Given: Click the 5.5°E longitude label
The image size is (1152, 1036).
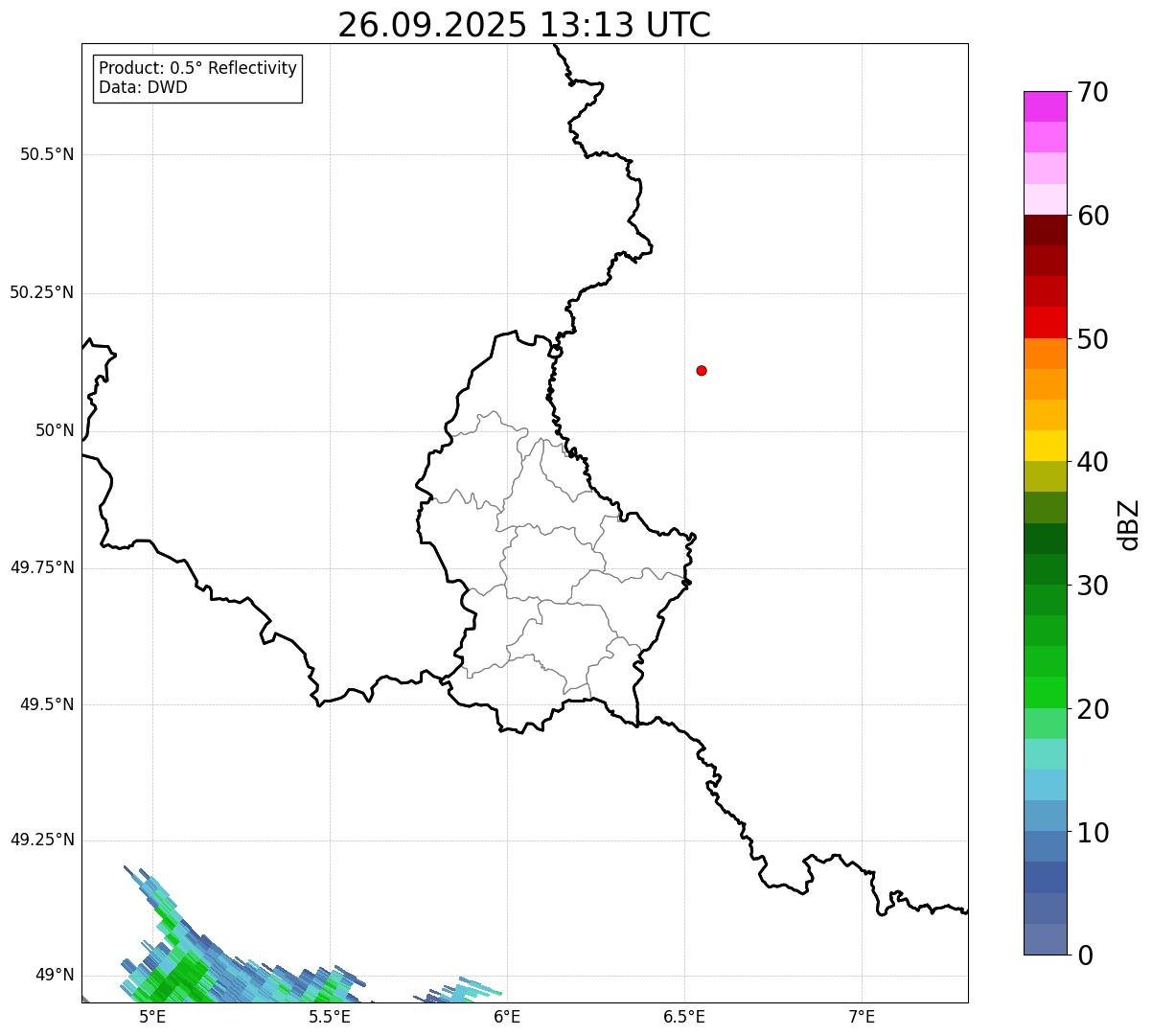Looking at the screenshot, I should pos(330,1016).
